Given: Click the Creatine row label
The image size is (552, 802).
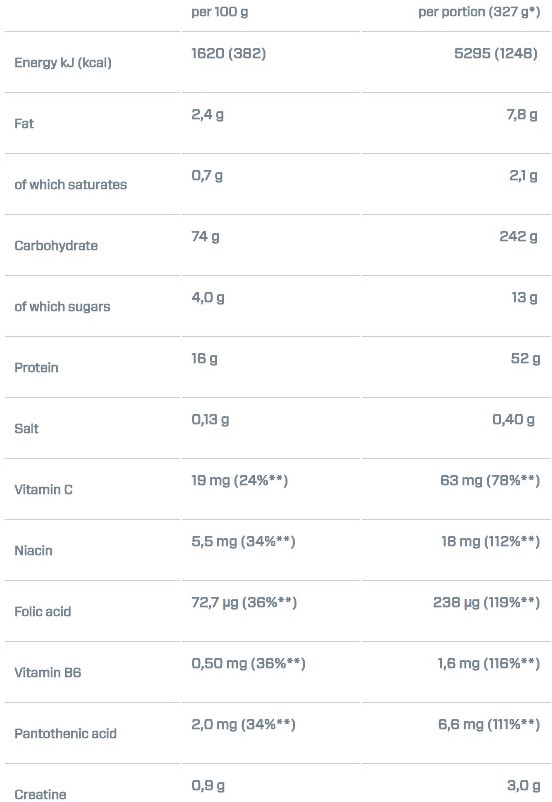Looking at the screenshot, I should click(x=40, y=794).
